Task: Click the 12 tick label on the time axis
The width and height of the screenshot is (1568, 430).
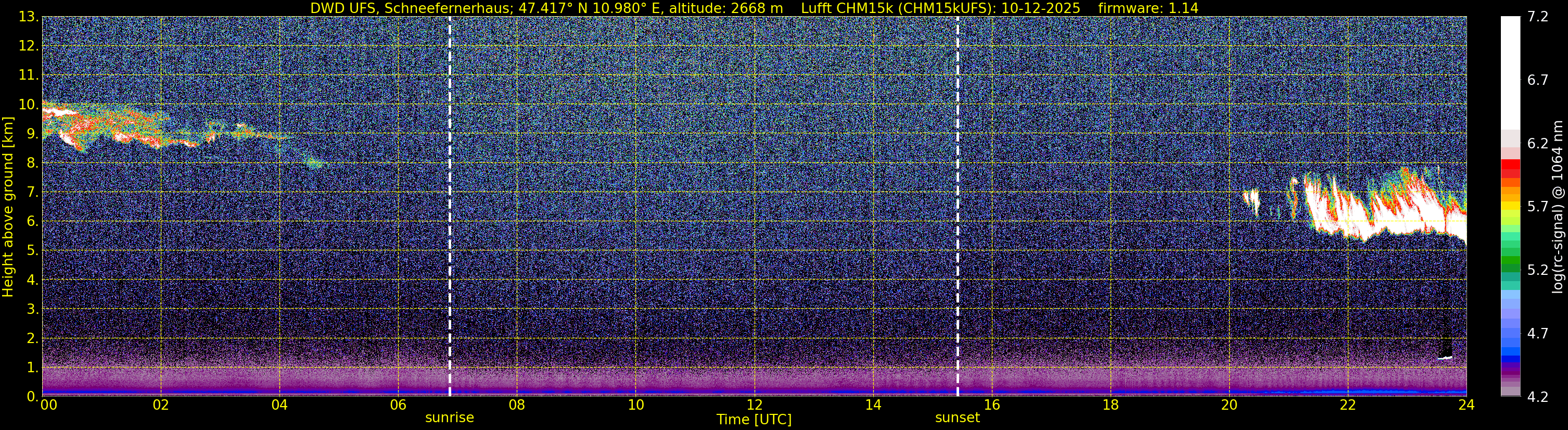Action: click(754, 405)
